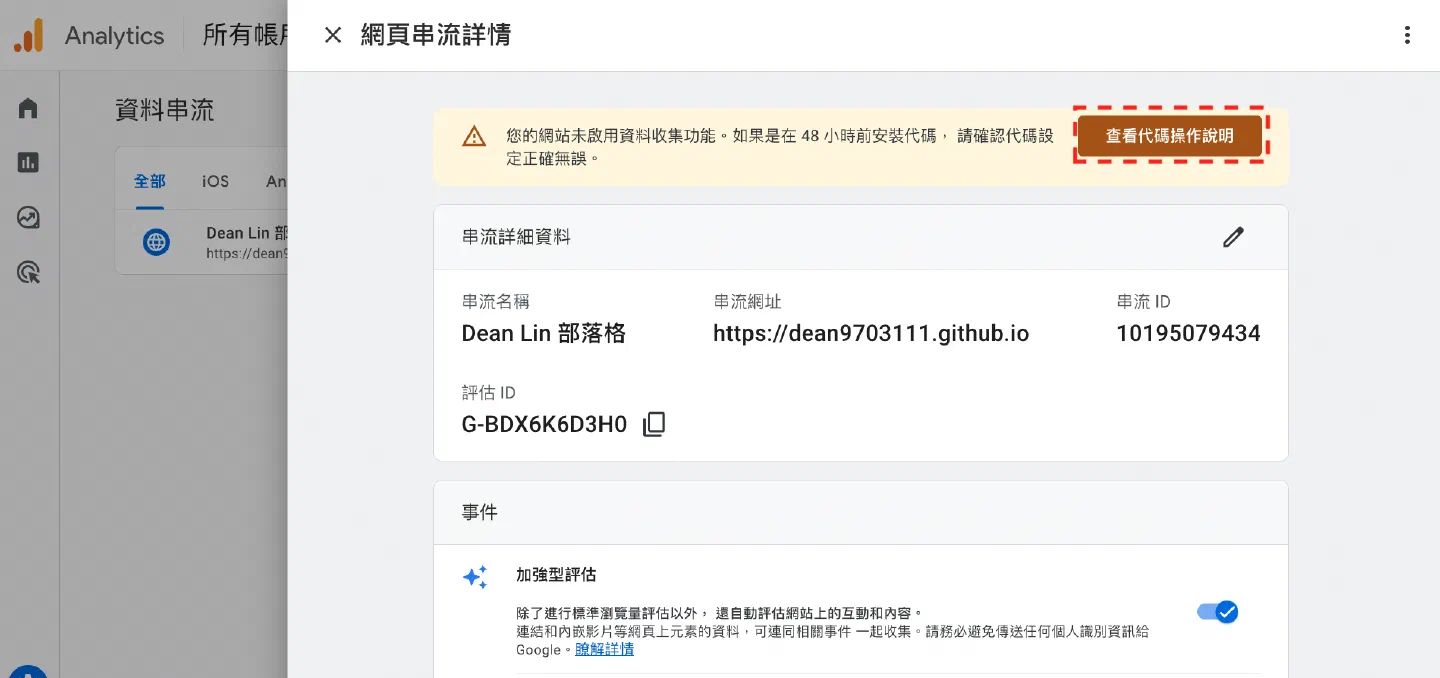The width and height of the screenshot is (1440, 678).
Task: Open the Explore icon in sidebar
Action: click(x=28, y=217)
